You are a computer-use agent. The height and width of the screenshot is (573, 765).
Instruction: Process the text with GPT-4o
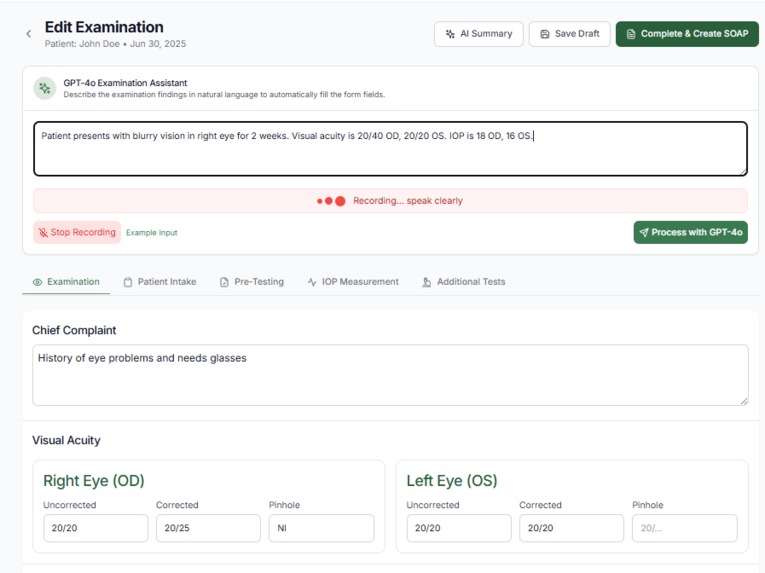pyautogui.click(x=690, y=232)
